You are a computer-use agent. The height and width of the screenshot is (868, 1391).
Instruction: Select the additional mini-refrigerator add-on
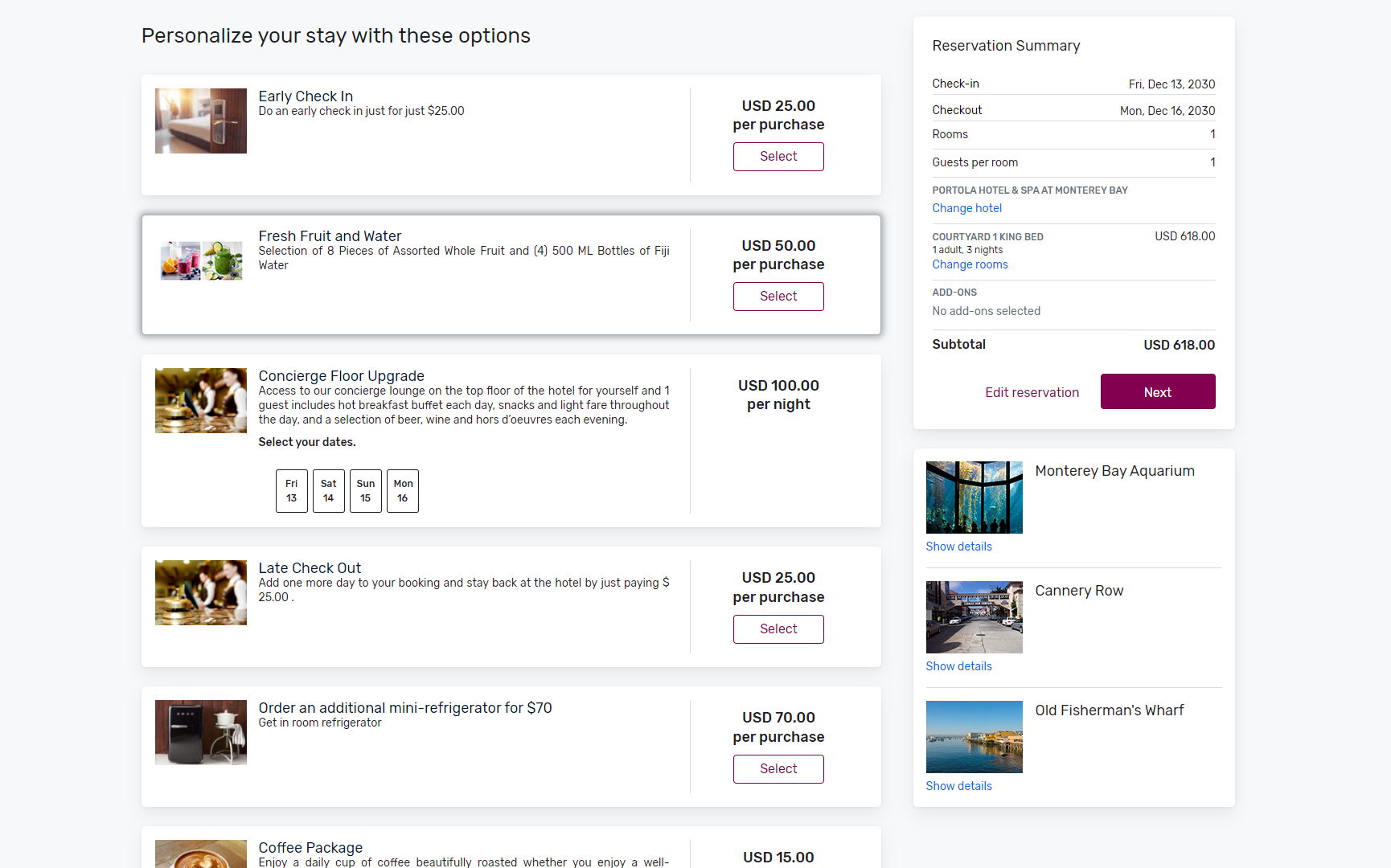(778, 769)
